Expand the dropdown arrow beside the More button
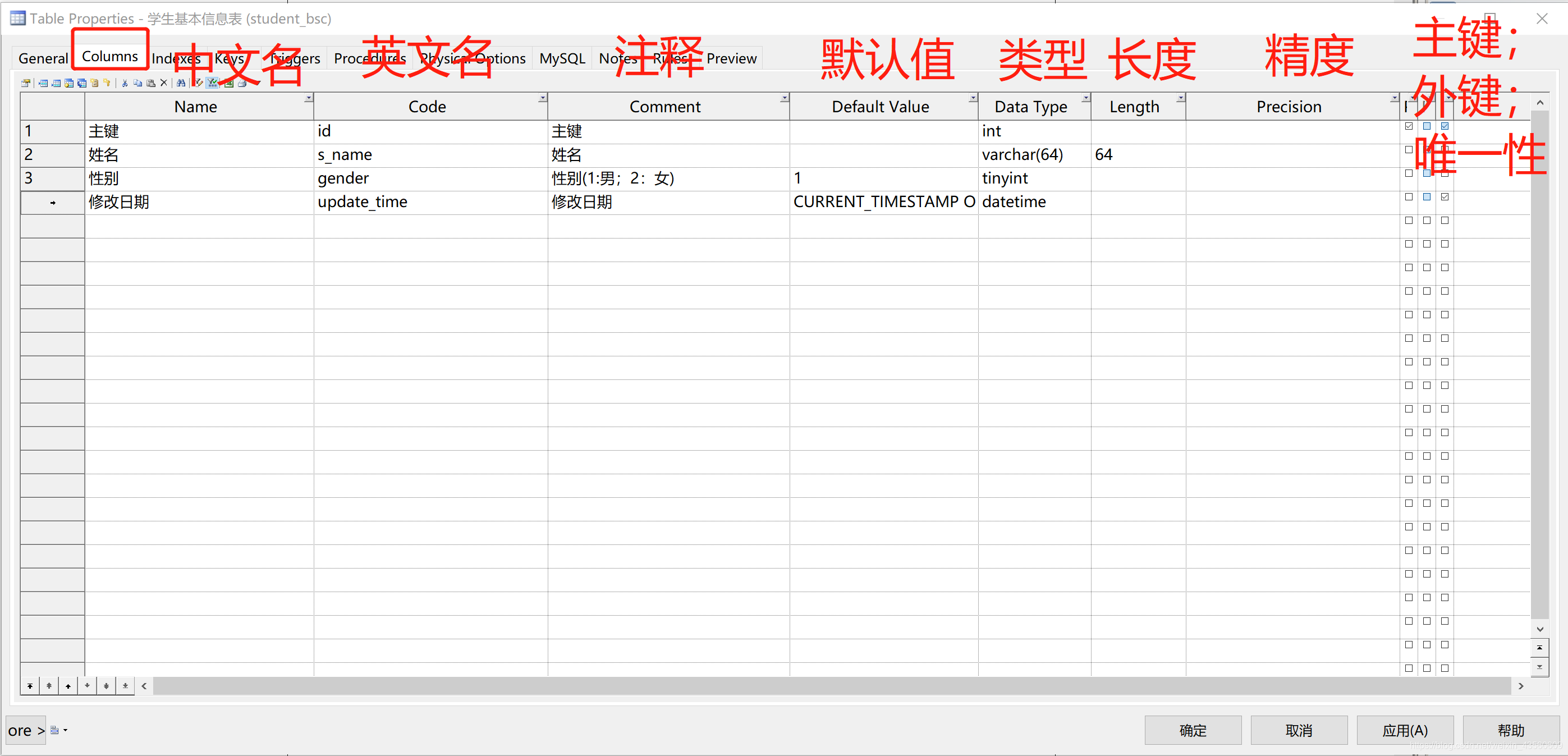Screen dimensions: 1568x756 tap(65, 730)
